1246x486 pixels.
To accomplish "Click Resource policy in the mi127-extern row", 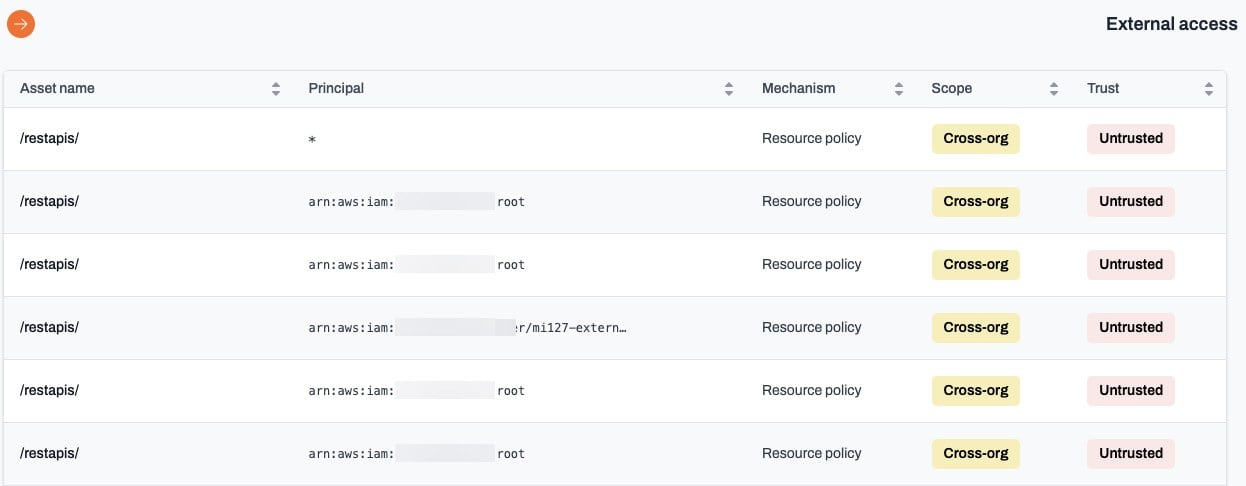I will [x=811, y=327].
